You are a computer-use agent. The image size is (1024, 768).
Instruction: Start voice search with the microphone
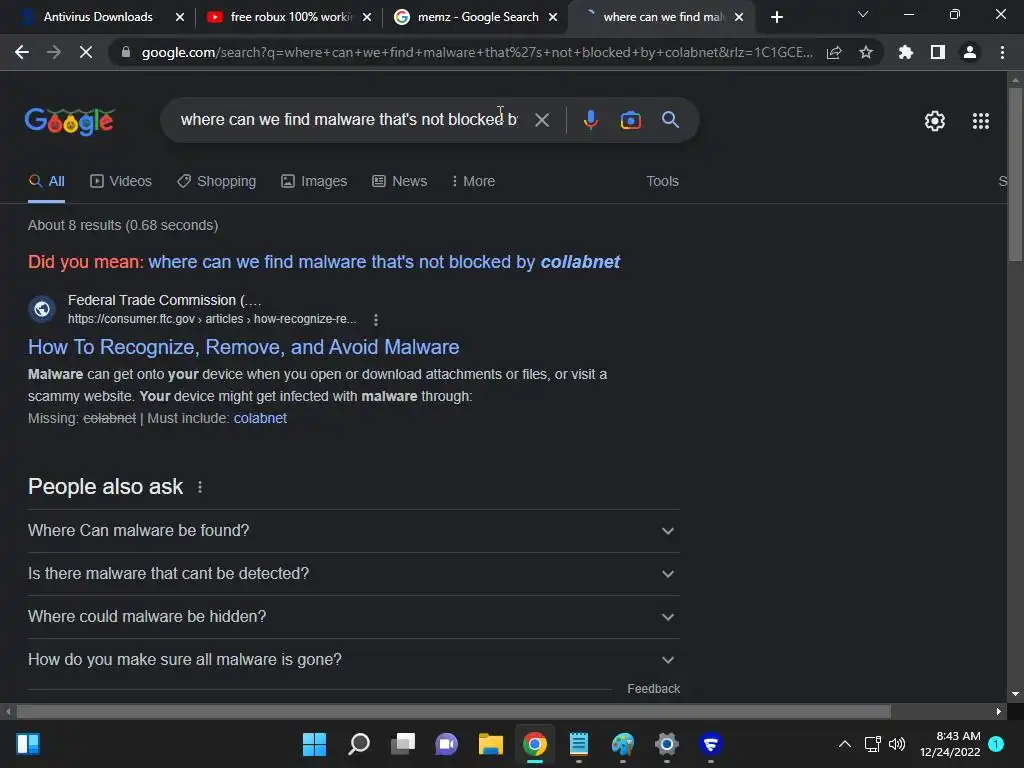[590, 120]
